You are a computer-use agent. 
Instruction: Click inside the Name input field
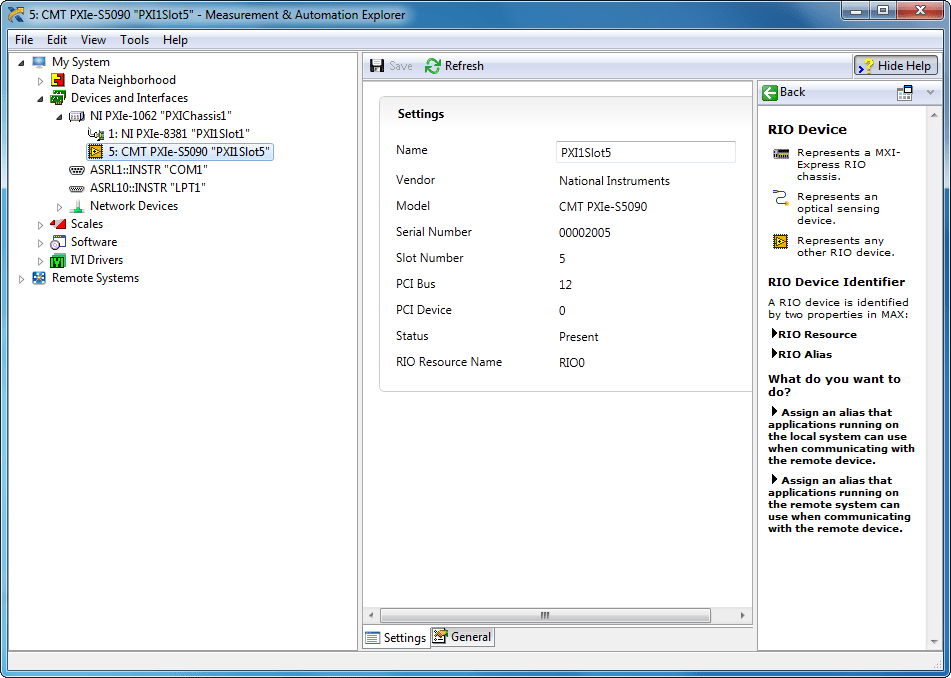[645, 150]
